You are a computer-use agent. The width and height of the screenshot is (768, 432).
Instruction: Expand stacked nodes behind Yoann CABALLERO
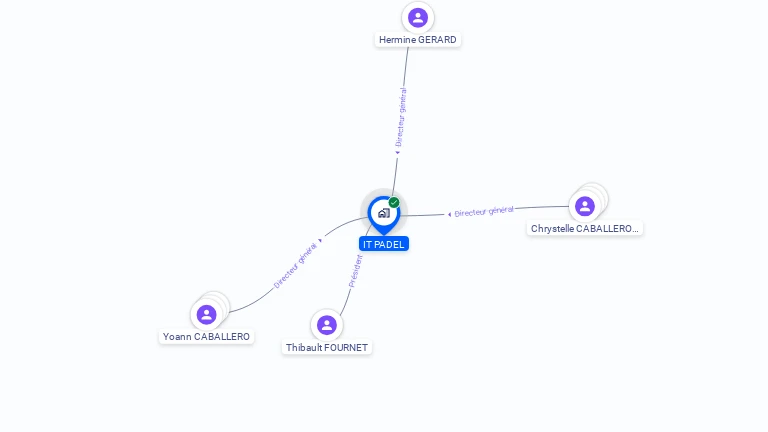(221, 300)
